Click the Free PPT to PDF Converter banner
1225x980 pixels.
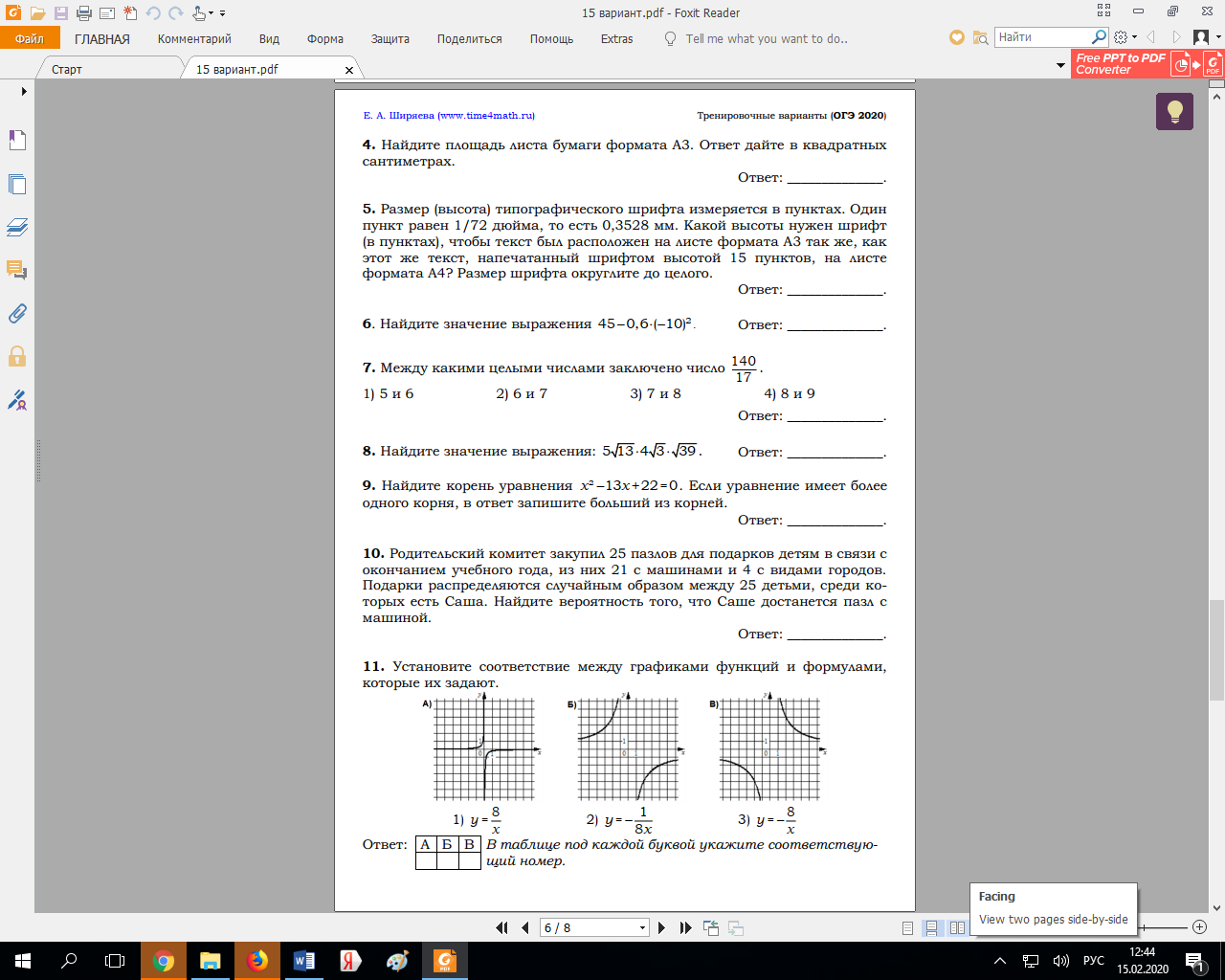tap(1147, 64)
